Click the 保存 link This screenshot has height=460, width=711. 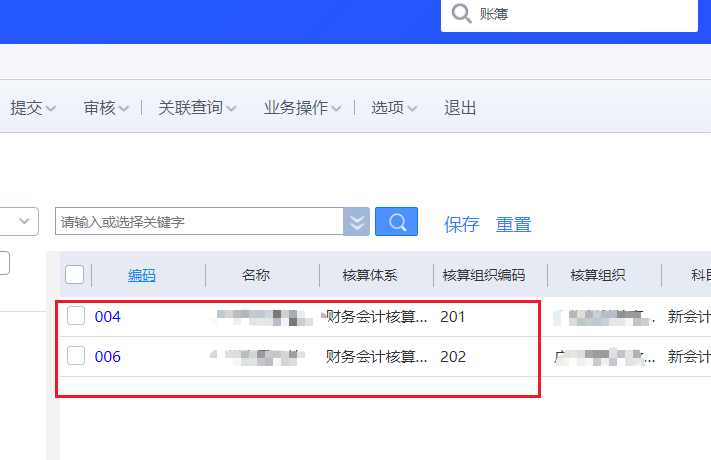click(x=461, y=225)
